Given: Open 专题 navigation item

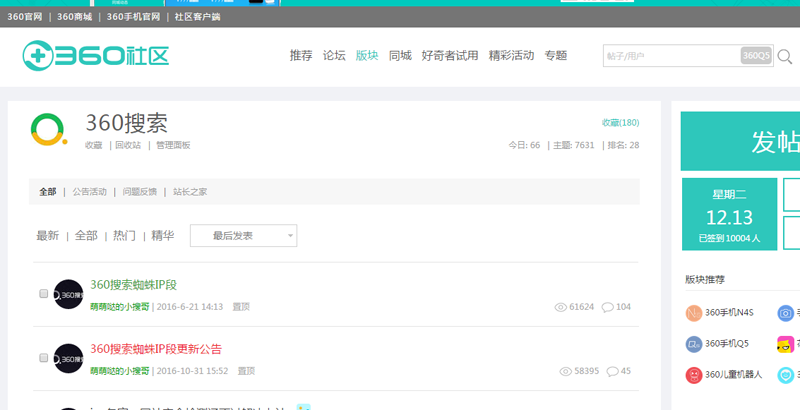Looking at the screenshot, I should pyautogui.click(x=556, y=56).
